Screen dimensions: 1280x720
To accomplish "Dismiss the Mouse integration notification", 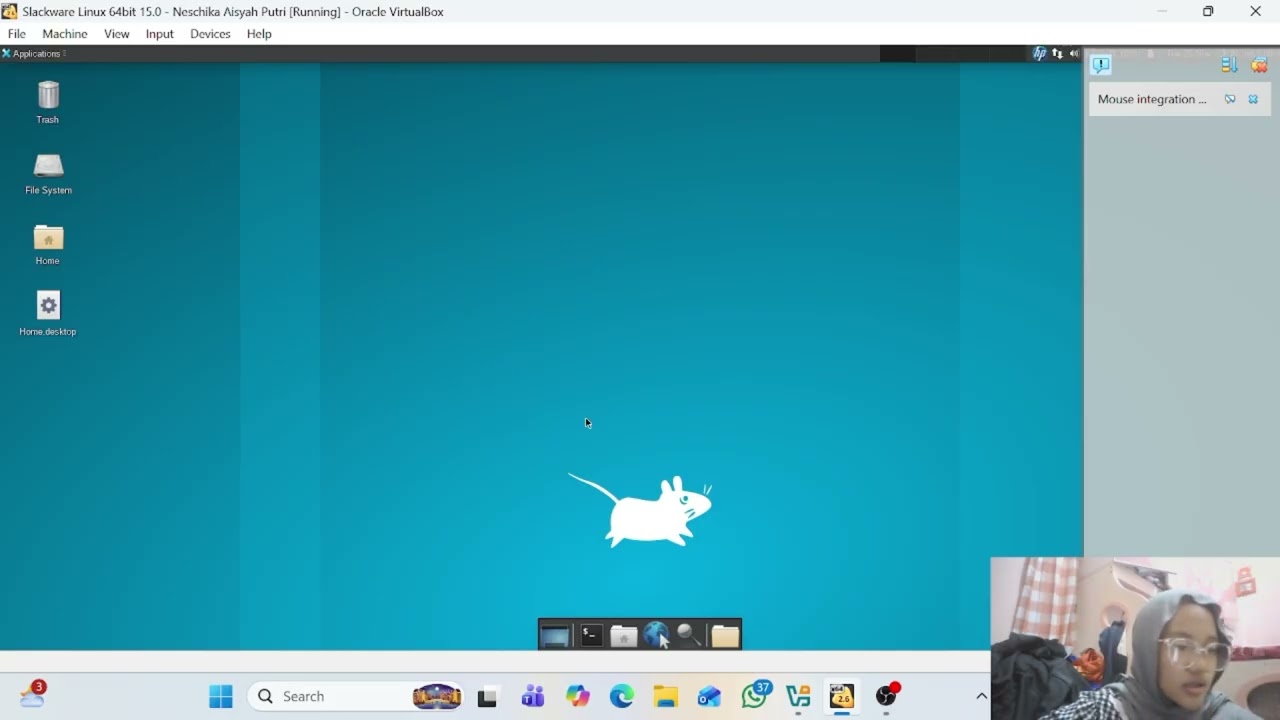I will 1253,99.
